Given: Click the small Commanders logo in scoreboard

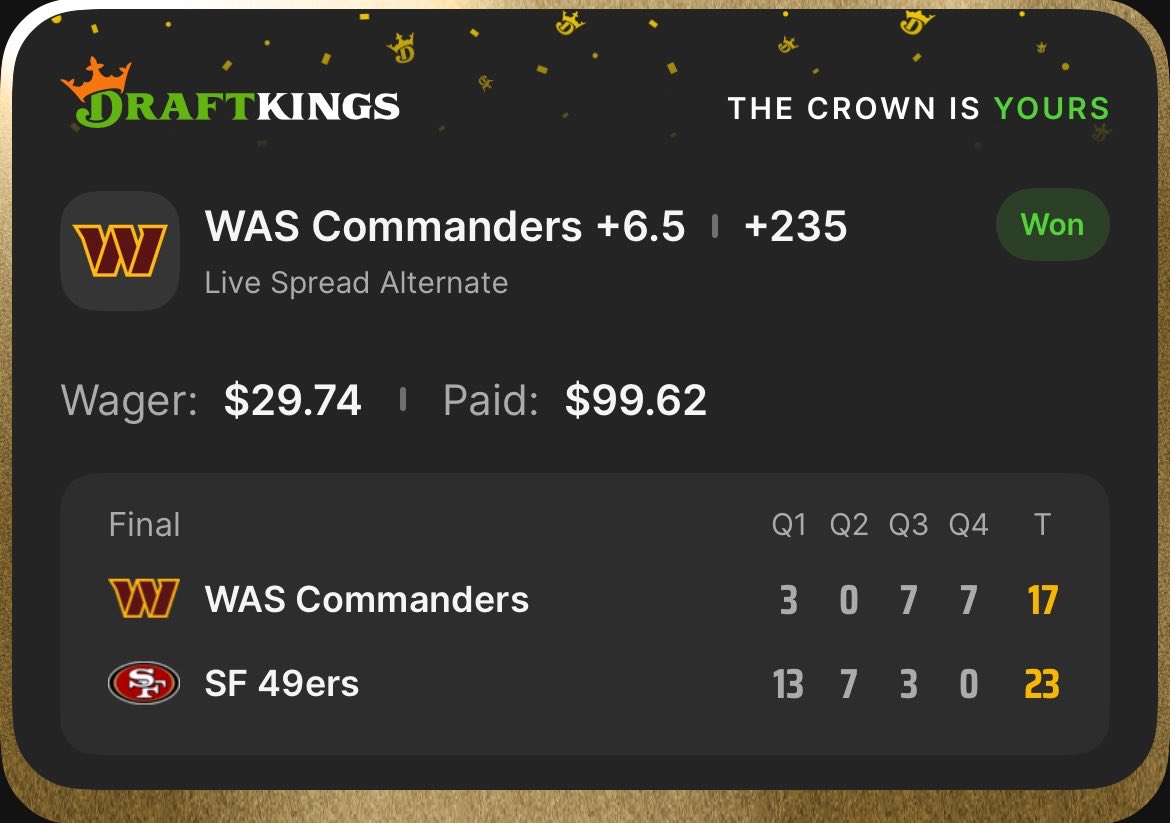Looking at the screenshot, I should pos(144,598).
